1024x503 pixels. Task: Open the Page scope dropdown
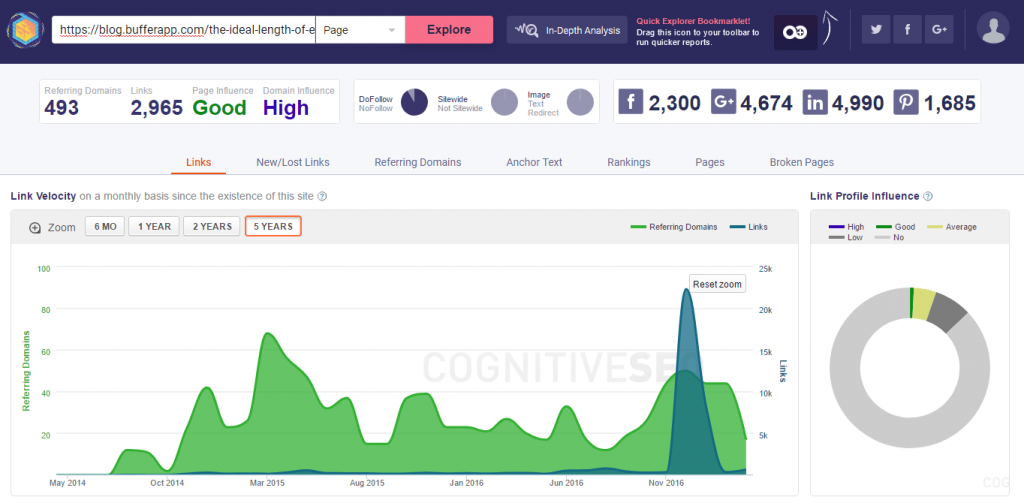point(360,30)
